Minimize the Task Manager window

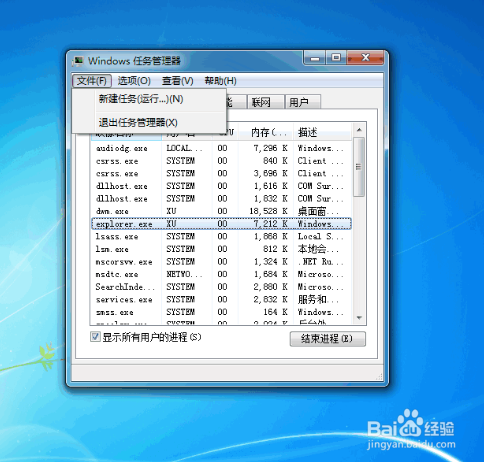click(x=315, y=58)
